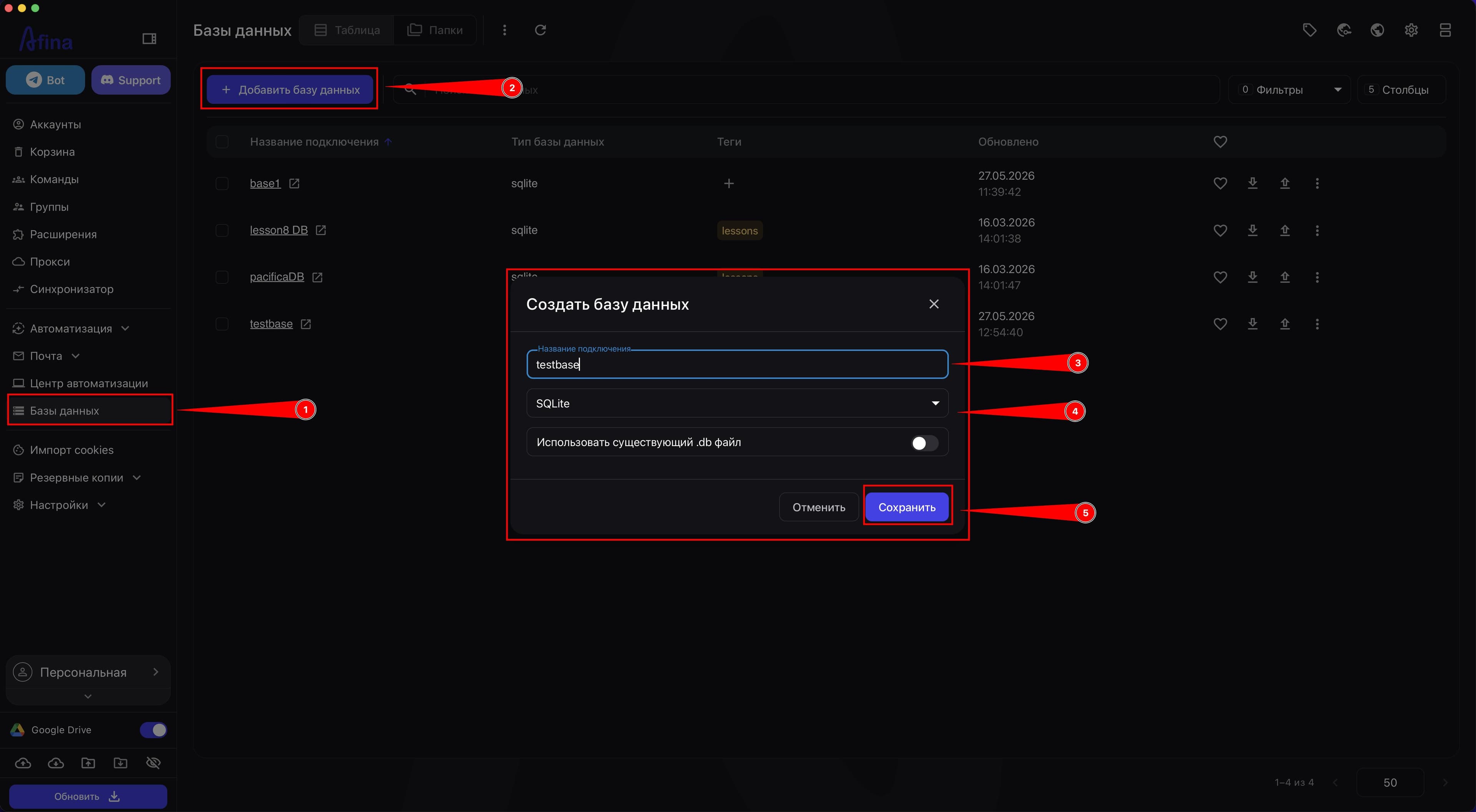Open Аккаунты in the sidebar

click(56, 125)
